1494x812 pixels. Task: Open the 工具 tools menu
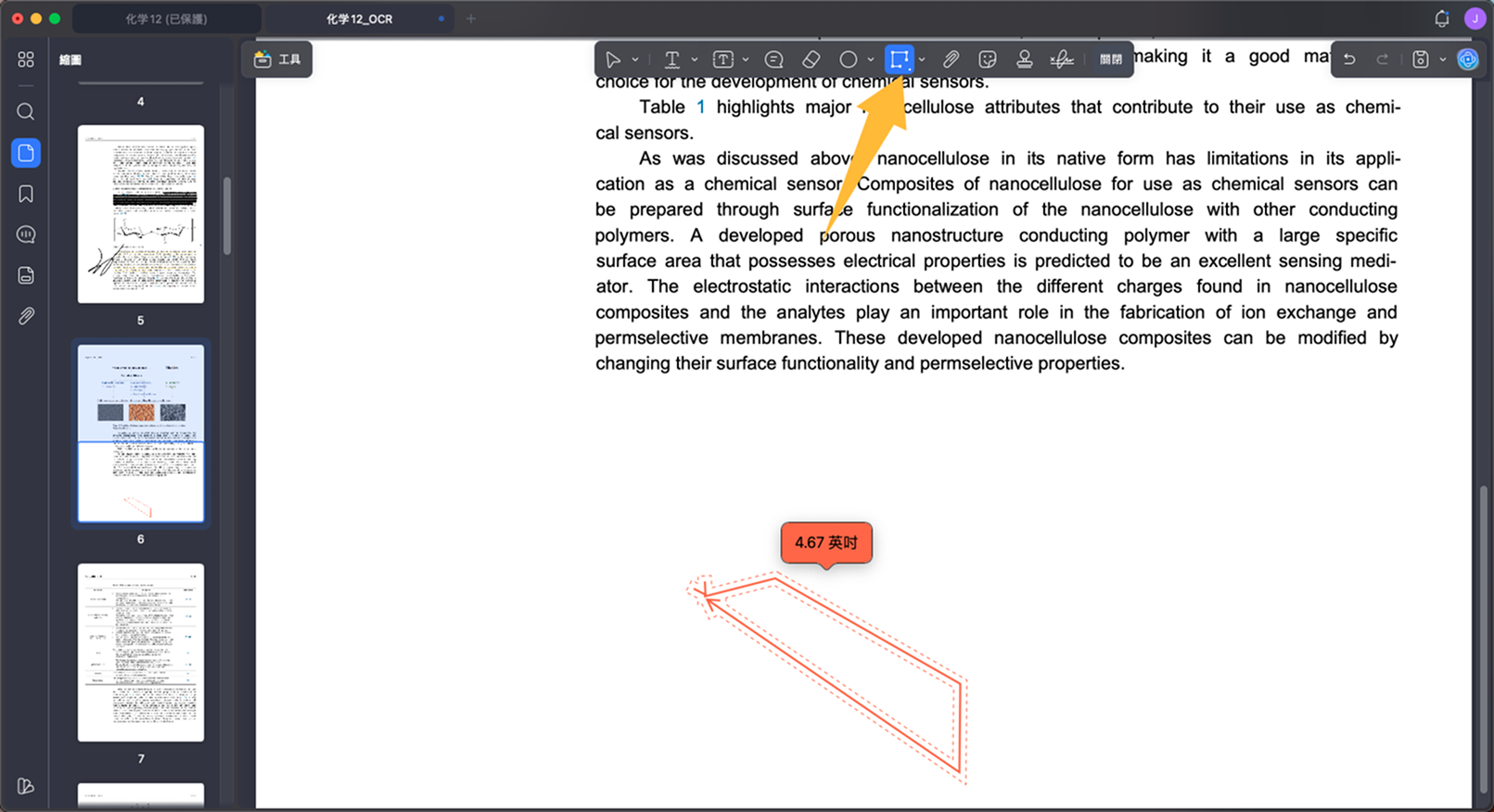(x=277, y=59)
